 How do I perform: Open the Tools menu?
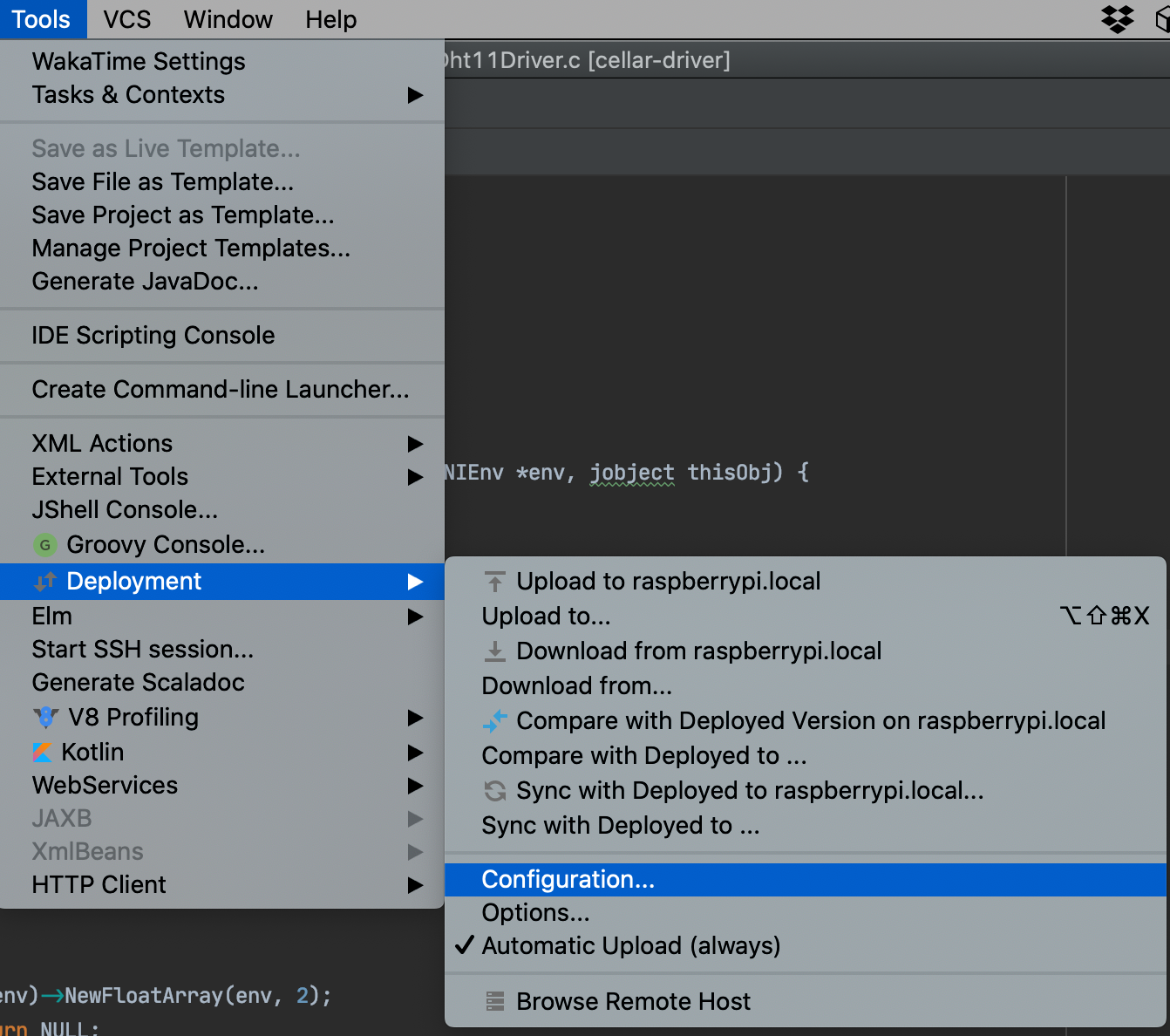point(41,19)
